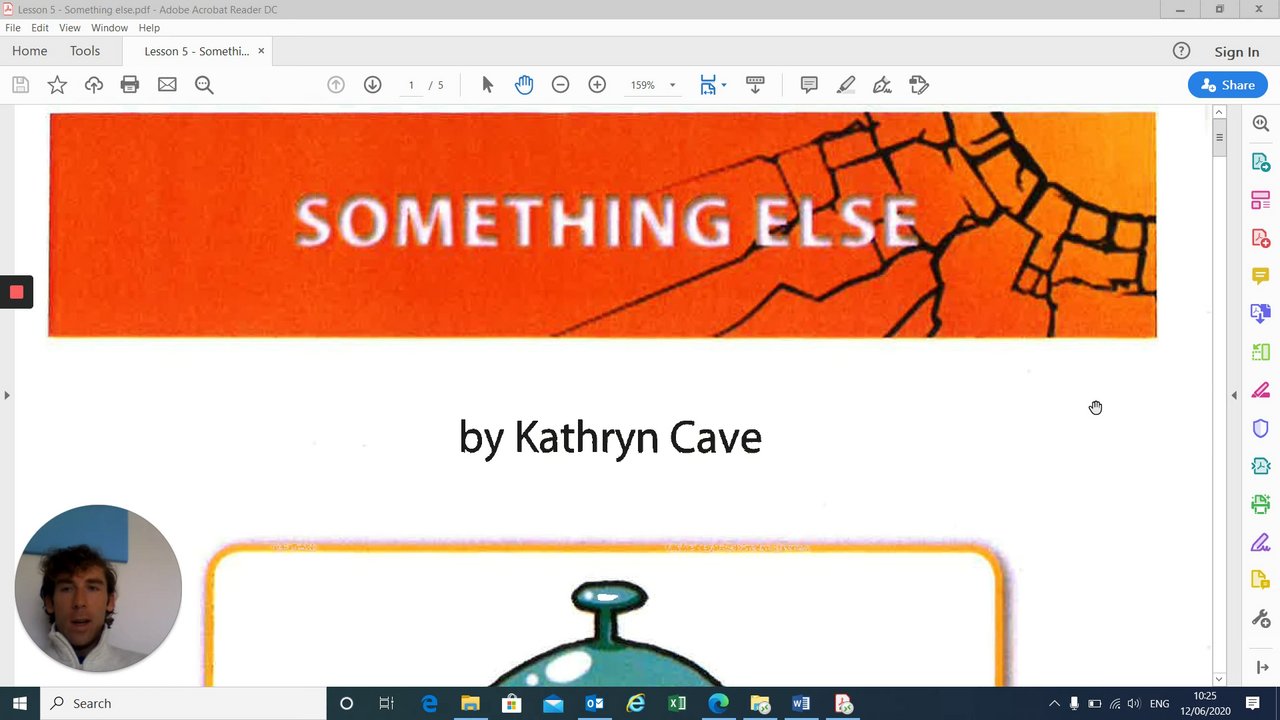Show hidden system tray icons chevron

[1054, 704]
